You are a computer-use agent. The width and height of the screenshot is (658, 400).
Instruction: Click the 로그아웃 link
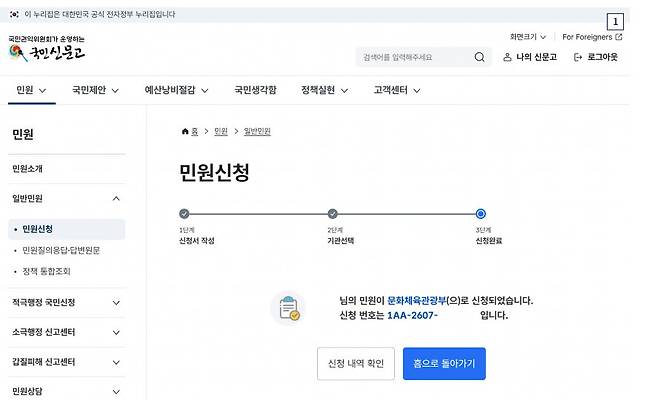(596, 57)
